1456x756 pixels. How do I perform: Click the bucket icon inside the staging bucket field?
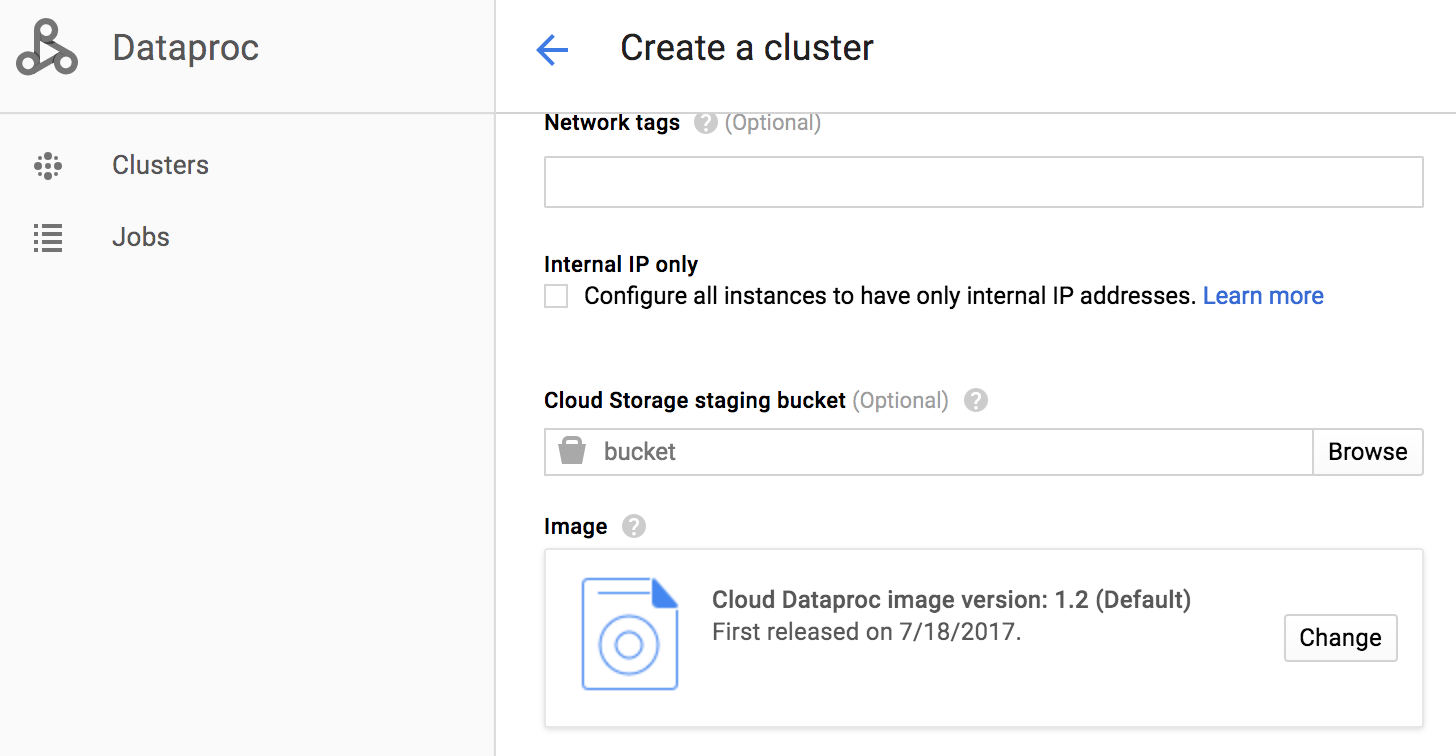tap(571, 451)
